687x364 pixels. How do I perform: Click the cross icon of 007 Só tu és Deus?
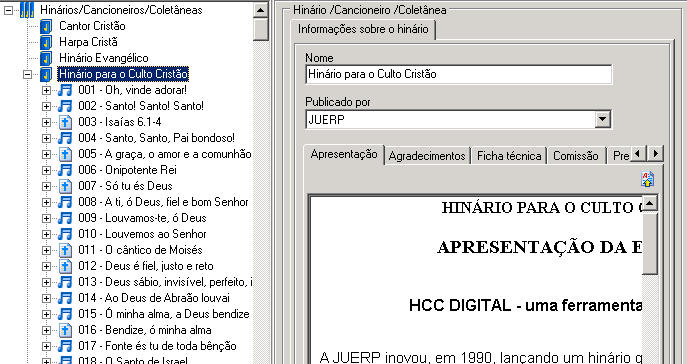point(65,186)
